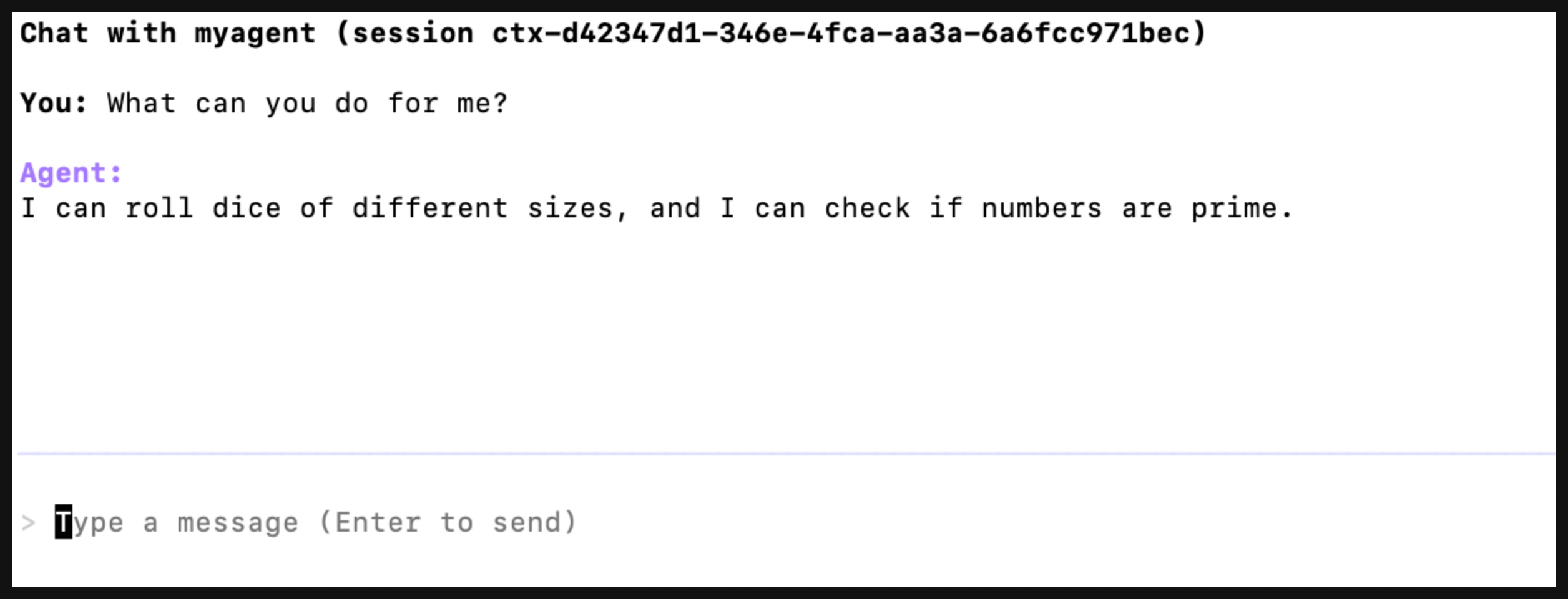Click the "Type a message" input field
The height and width of the screenshot is (599, 1568).
point(315,523)
